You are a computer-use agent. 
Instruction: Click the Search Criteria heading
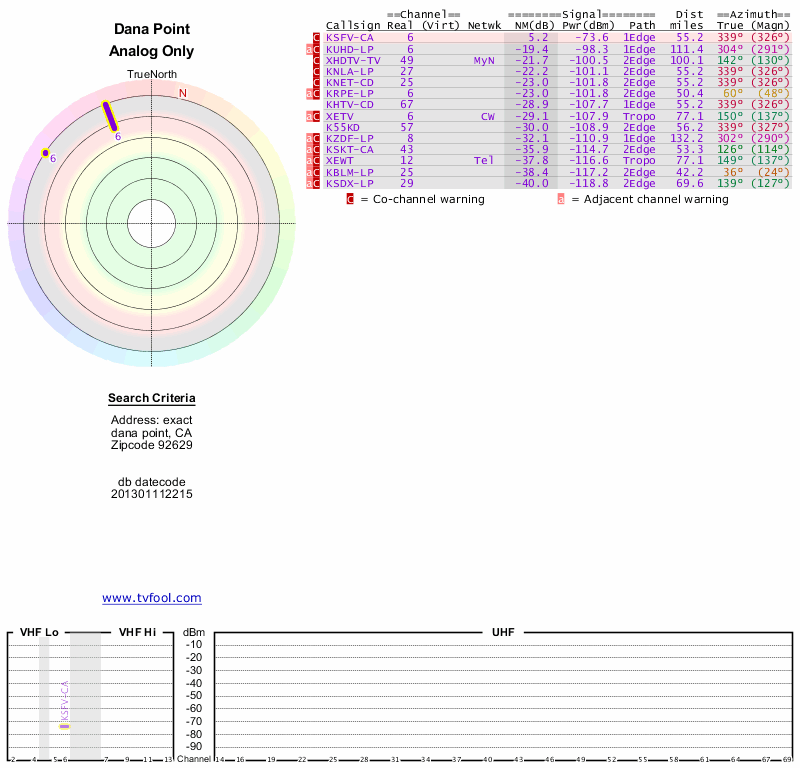click(152, 399)
